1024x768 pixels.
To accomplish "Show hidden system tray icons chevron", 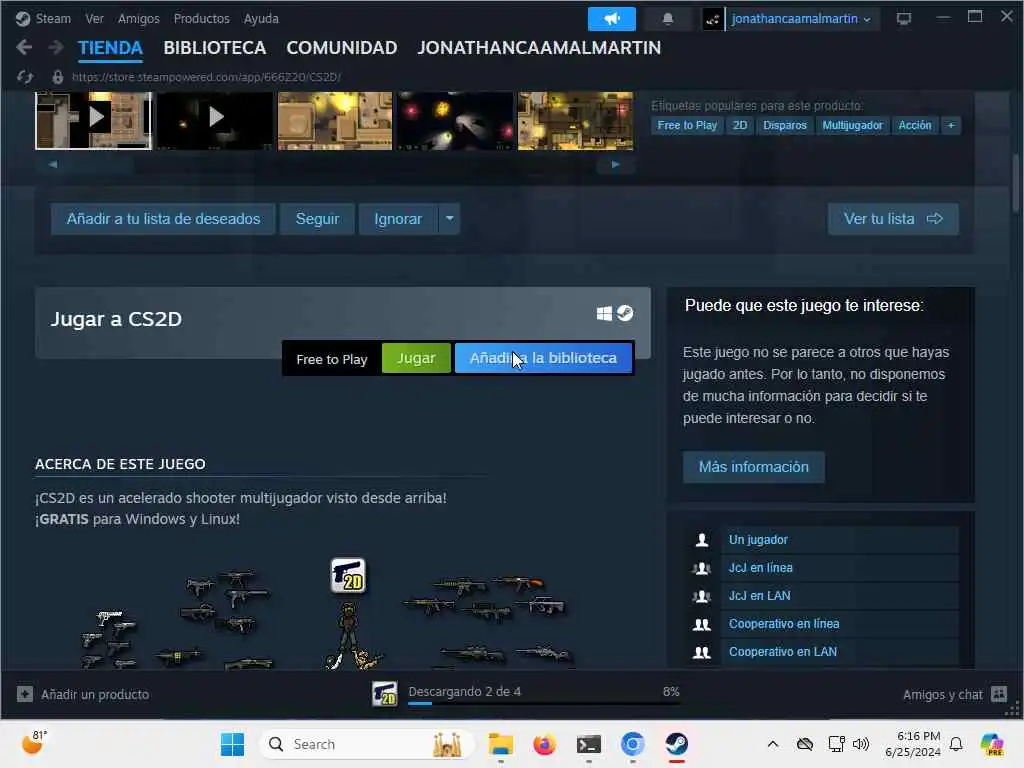I will [773, 744].
